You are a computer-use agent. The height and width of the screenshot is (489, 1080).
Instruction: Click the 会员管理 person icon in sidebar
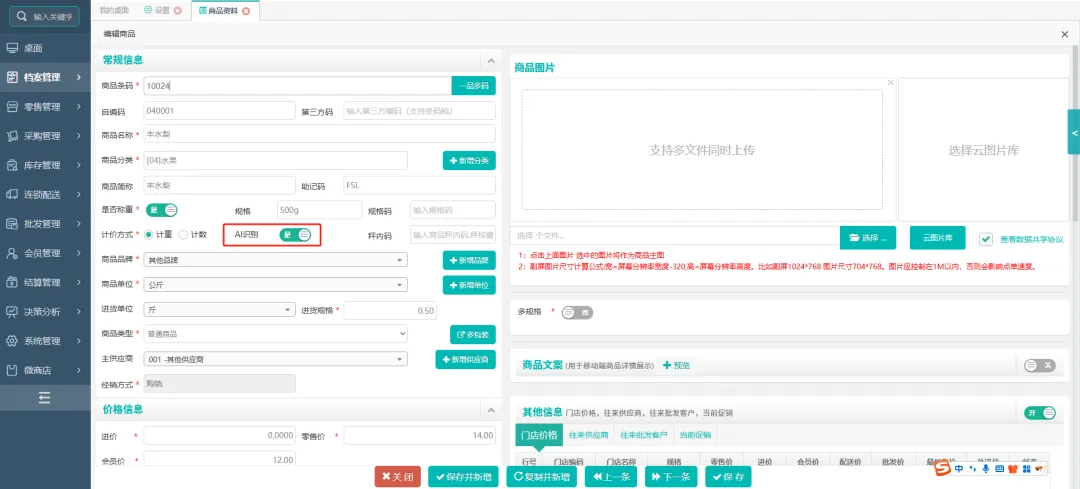[x=13, y=253]
